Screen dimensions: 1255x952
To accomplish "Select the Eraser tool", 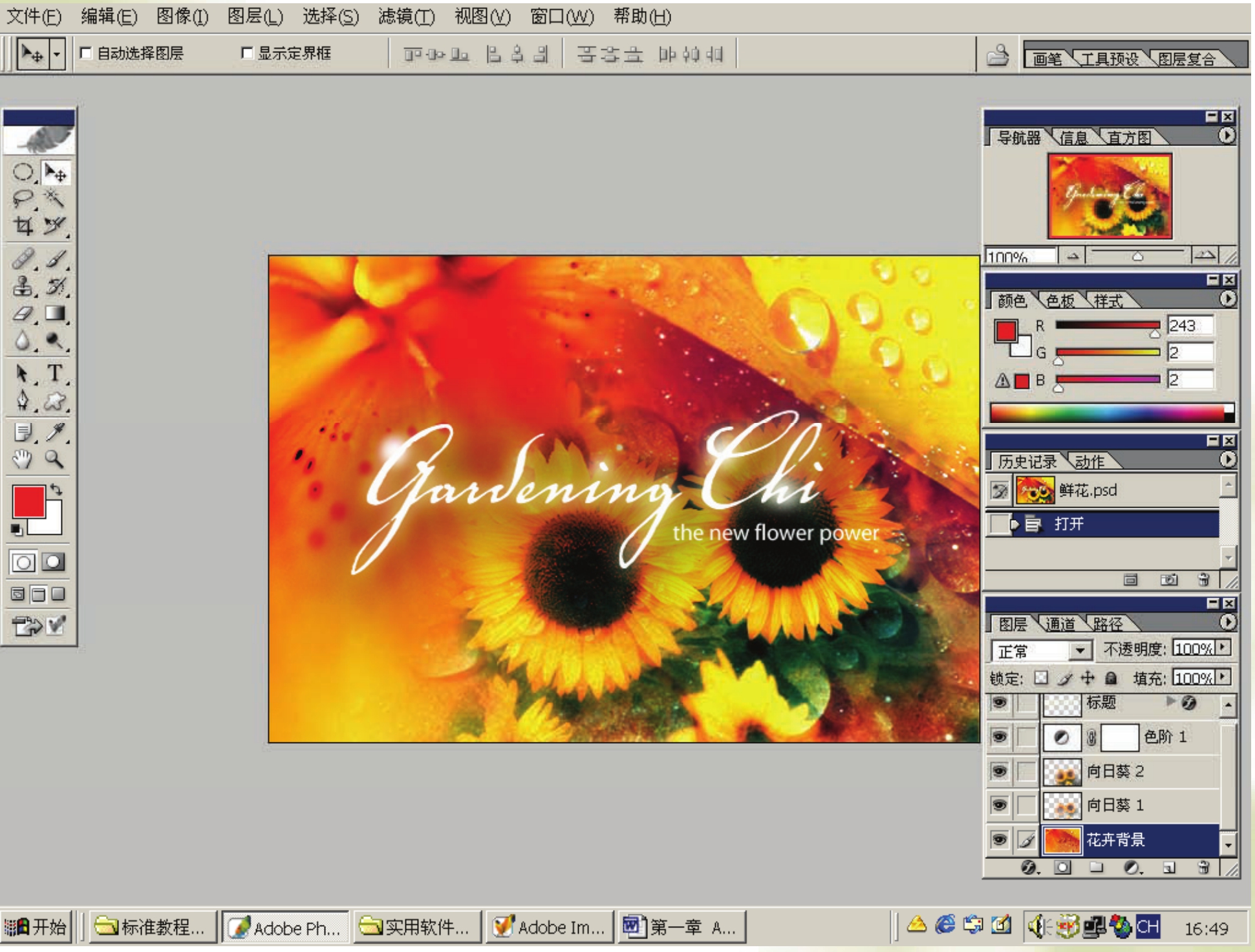I will click(x=23, y=314).
